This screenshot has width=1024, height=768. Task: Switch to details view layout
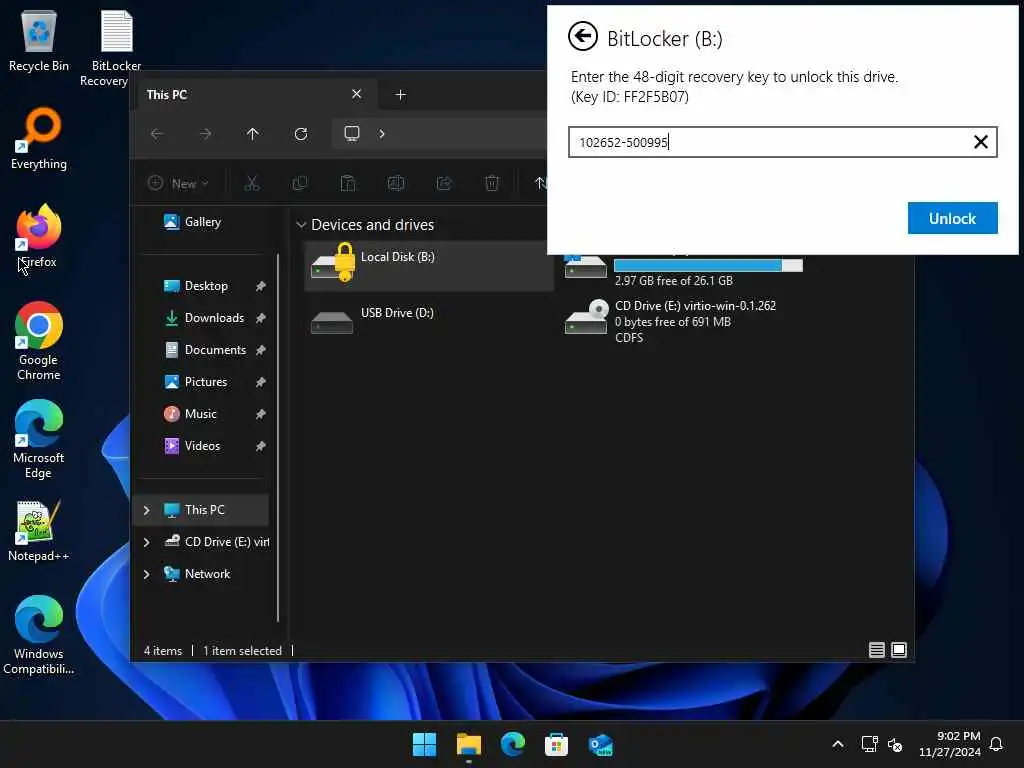(x=876, y=650)
